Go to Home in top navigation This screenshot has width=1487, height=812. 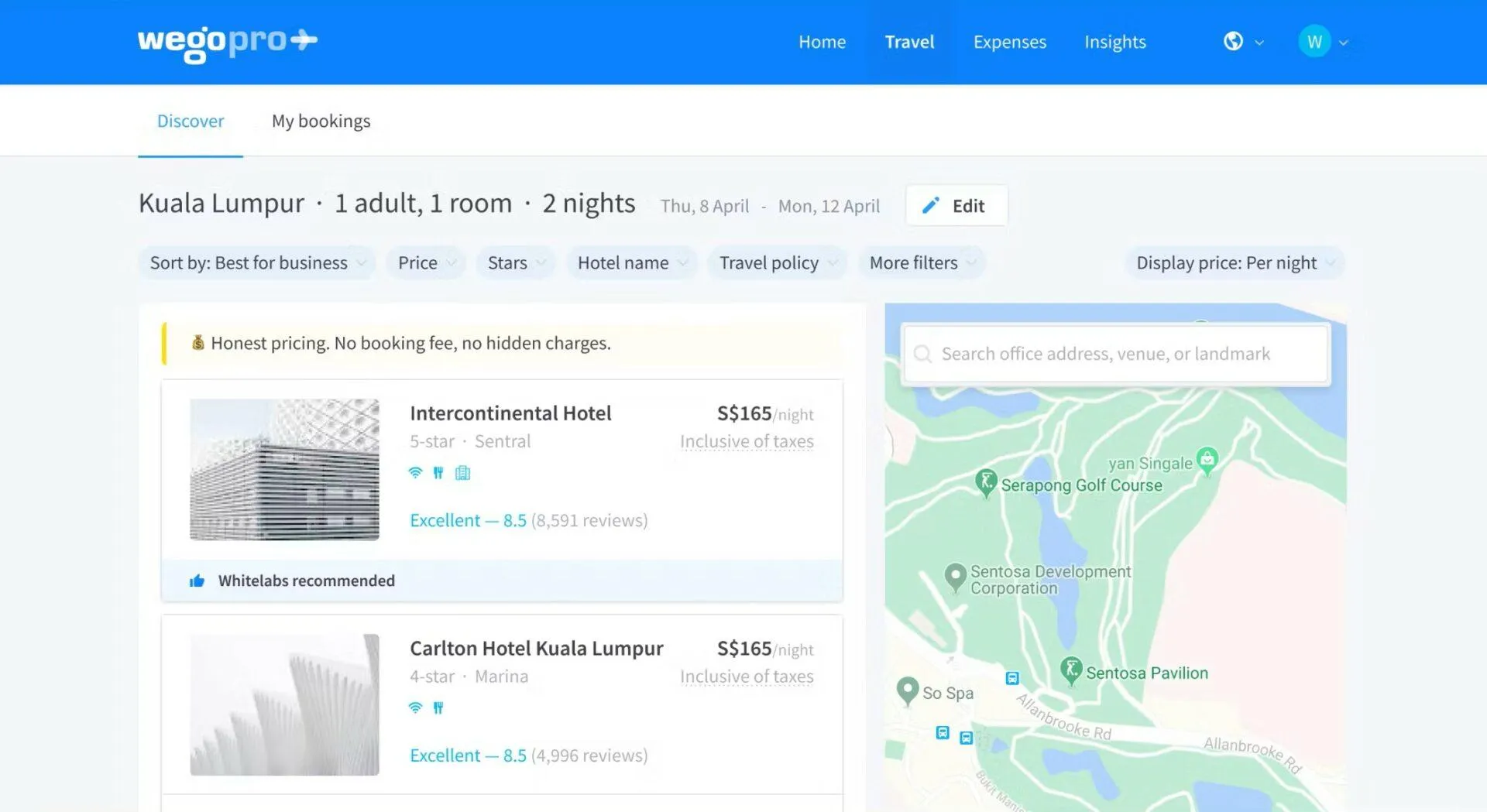(822, 42)
